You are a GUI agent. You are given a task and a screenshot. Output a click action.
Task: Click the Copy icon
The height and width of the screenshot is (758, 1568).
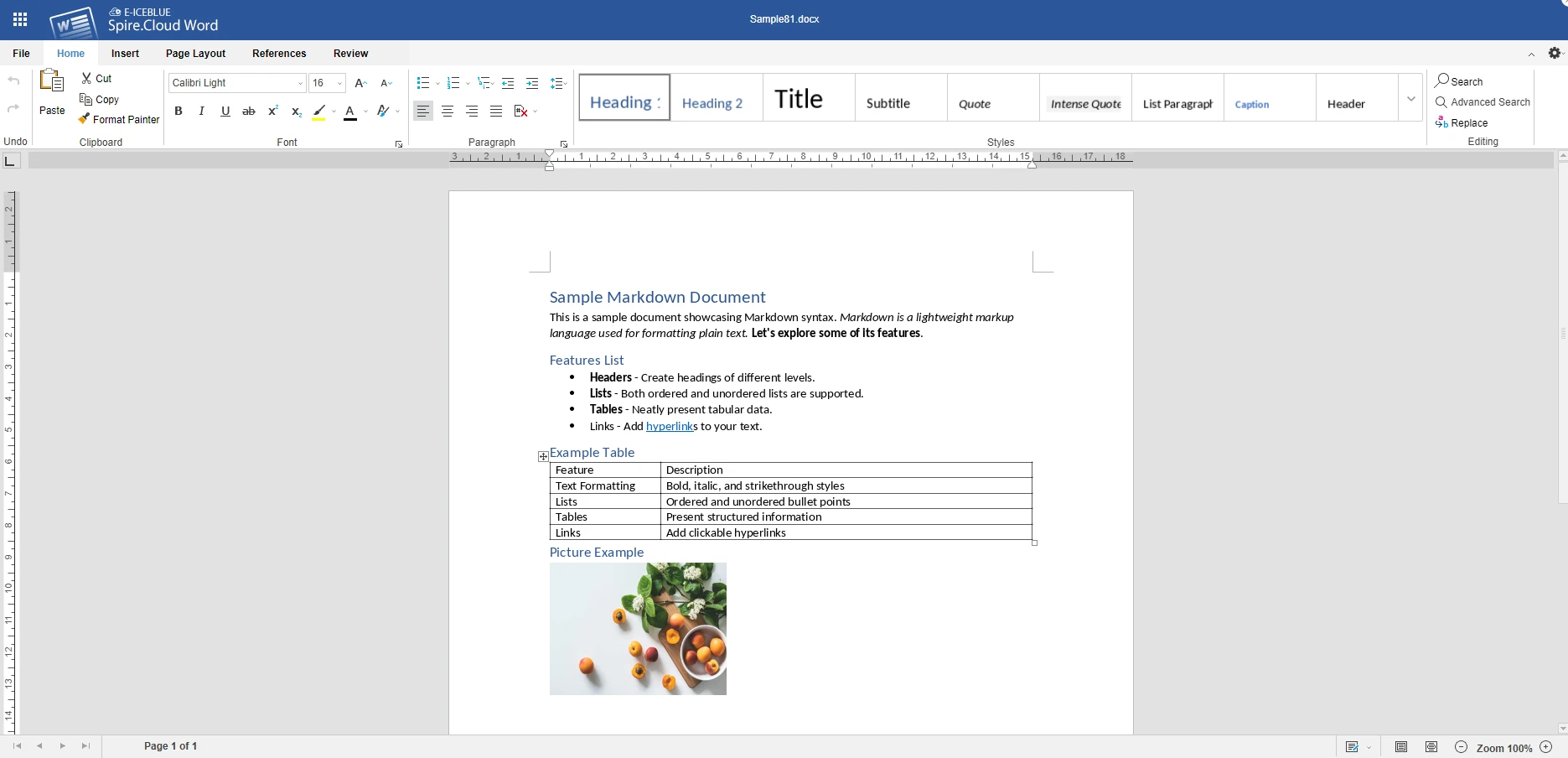[85, 99]
